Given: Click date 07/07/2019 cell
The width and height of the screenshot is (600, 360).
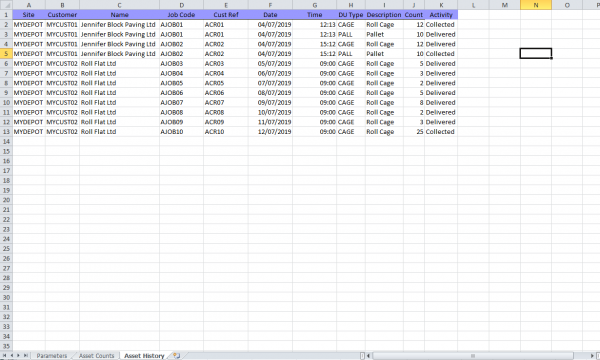Looking at the screenshot, I should pos(270,83).
